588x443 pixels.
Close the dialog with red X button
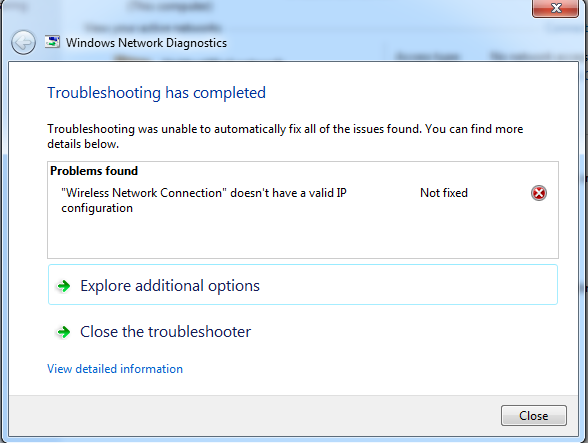pyautogui.click(x=555, y=8)
